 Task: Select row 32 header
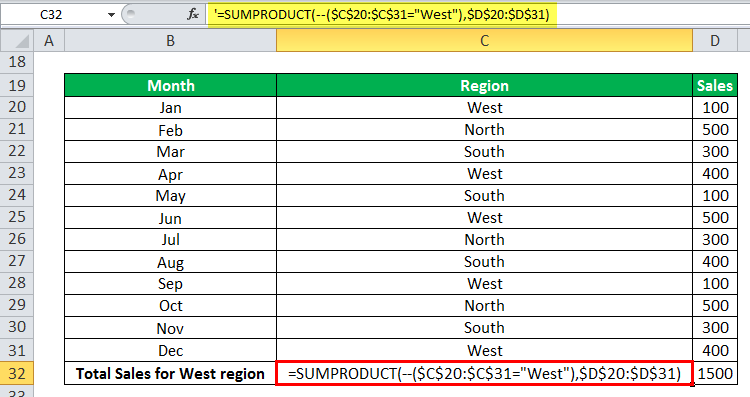[17, 373]
